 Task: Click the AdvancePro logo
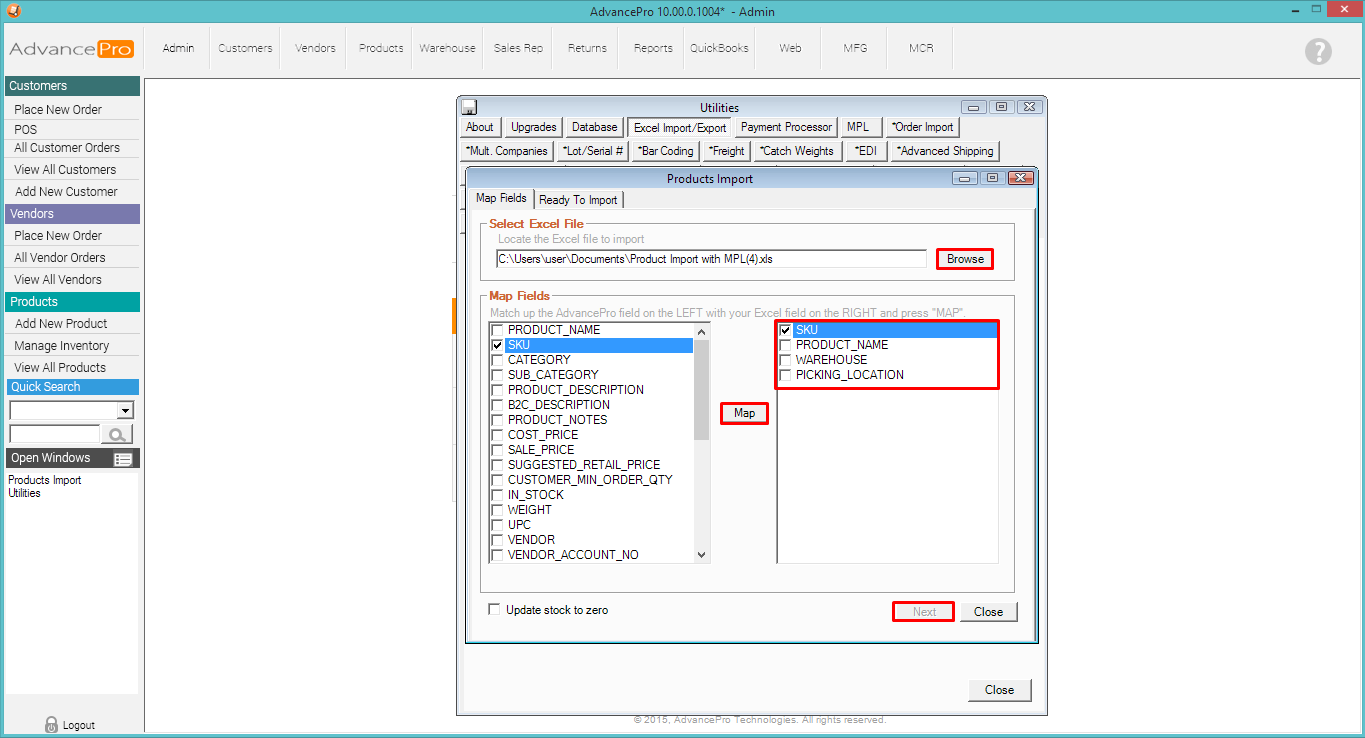(x=71, y=49)
